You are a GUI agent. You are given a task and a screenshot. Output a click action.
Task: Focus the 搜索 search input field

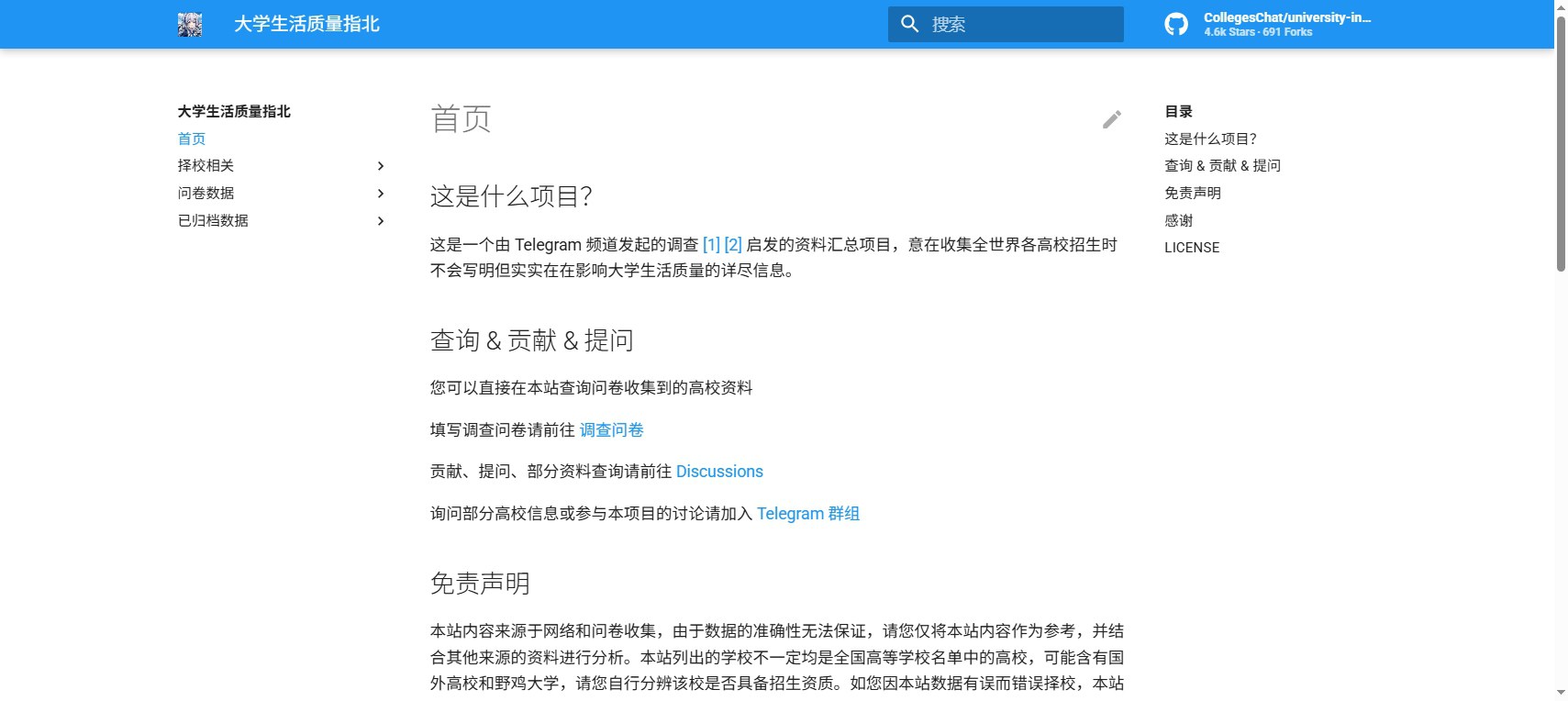(x=1006, y=24)
